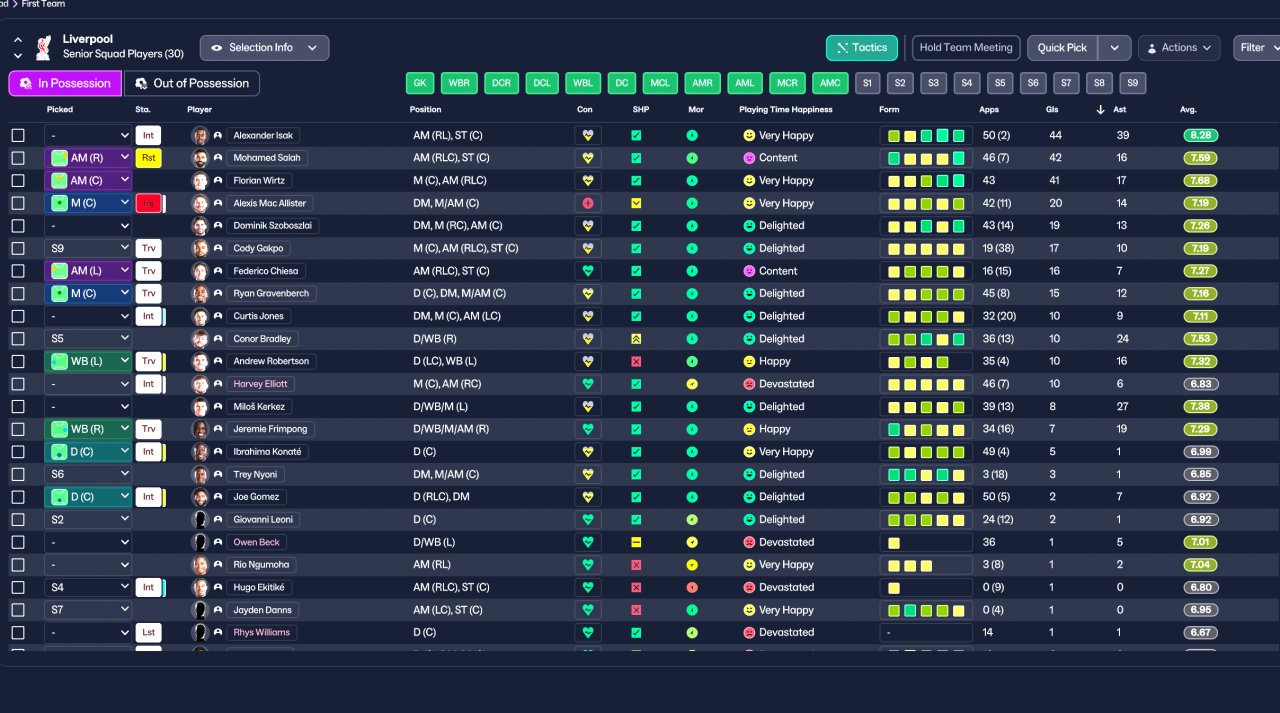Switch to the In Possession tab

pyautogui.click(x=65, y=84)
